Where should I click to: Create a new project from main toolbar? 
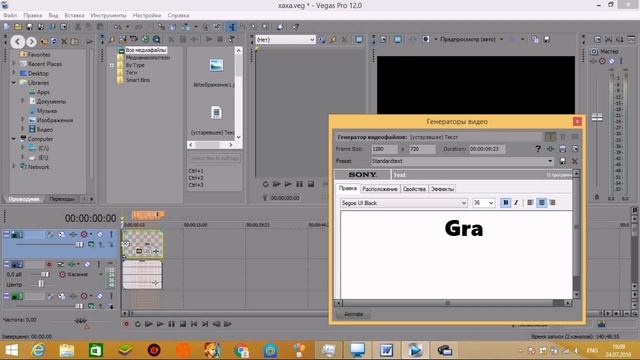tap(7, 27)
